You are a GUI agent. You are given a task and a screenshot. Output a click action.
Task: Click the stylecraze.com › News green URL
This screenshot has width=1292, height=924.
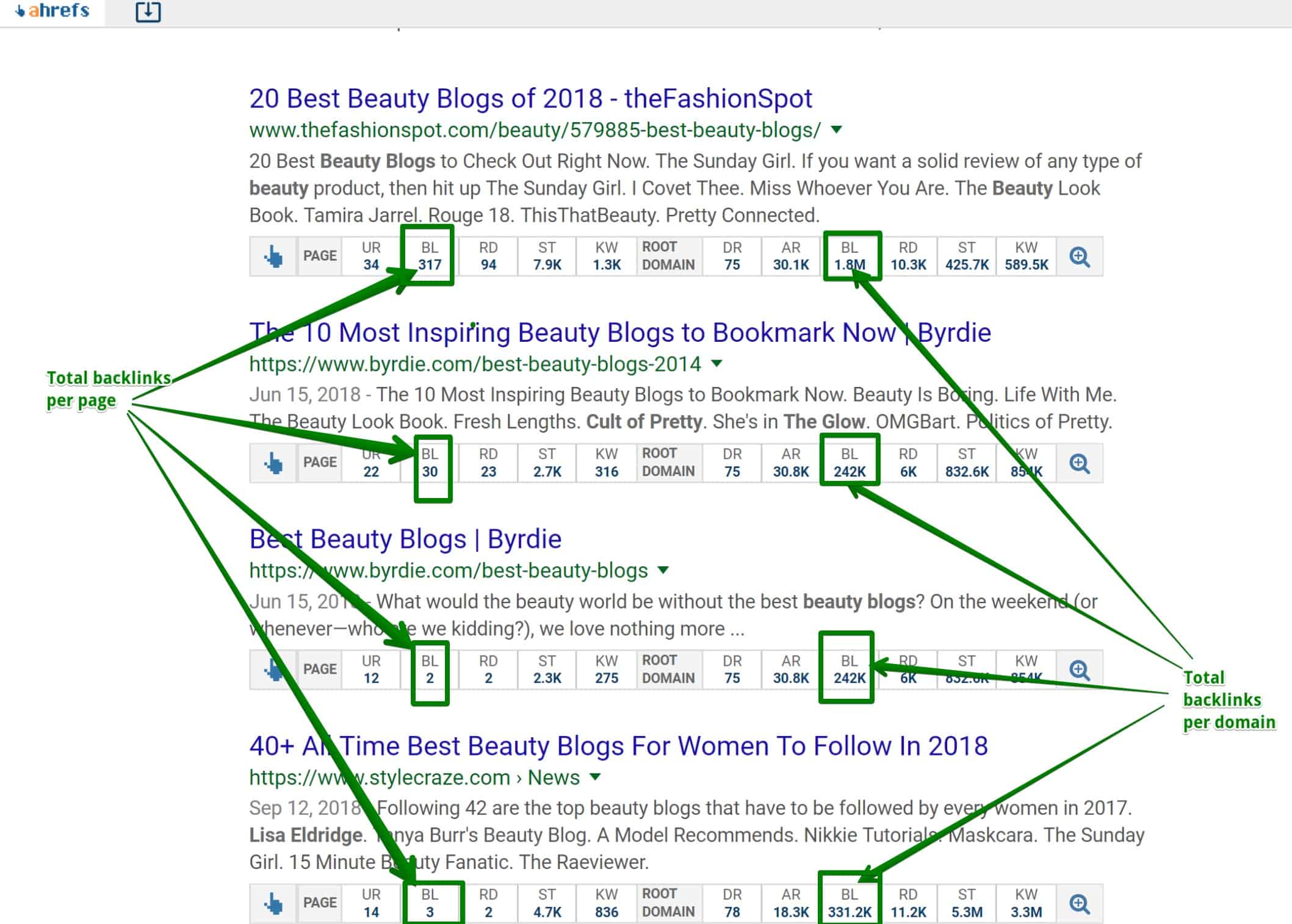pos(414,778)
